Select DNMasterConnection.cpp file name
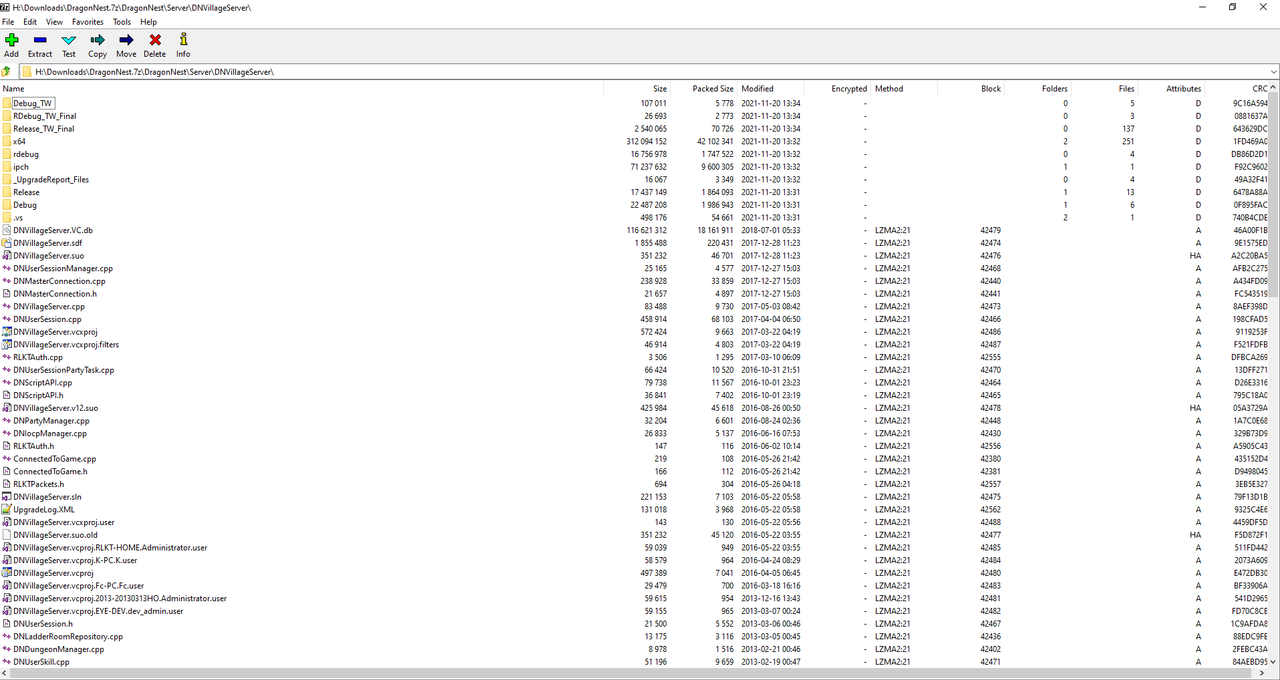This screenshot has height=680, width=1280. point(59,281)
